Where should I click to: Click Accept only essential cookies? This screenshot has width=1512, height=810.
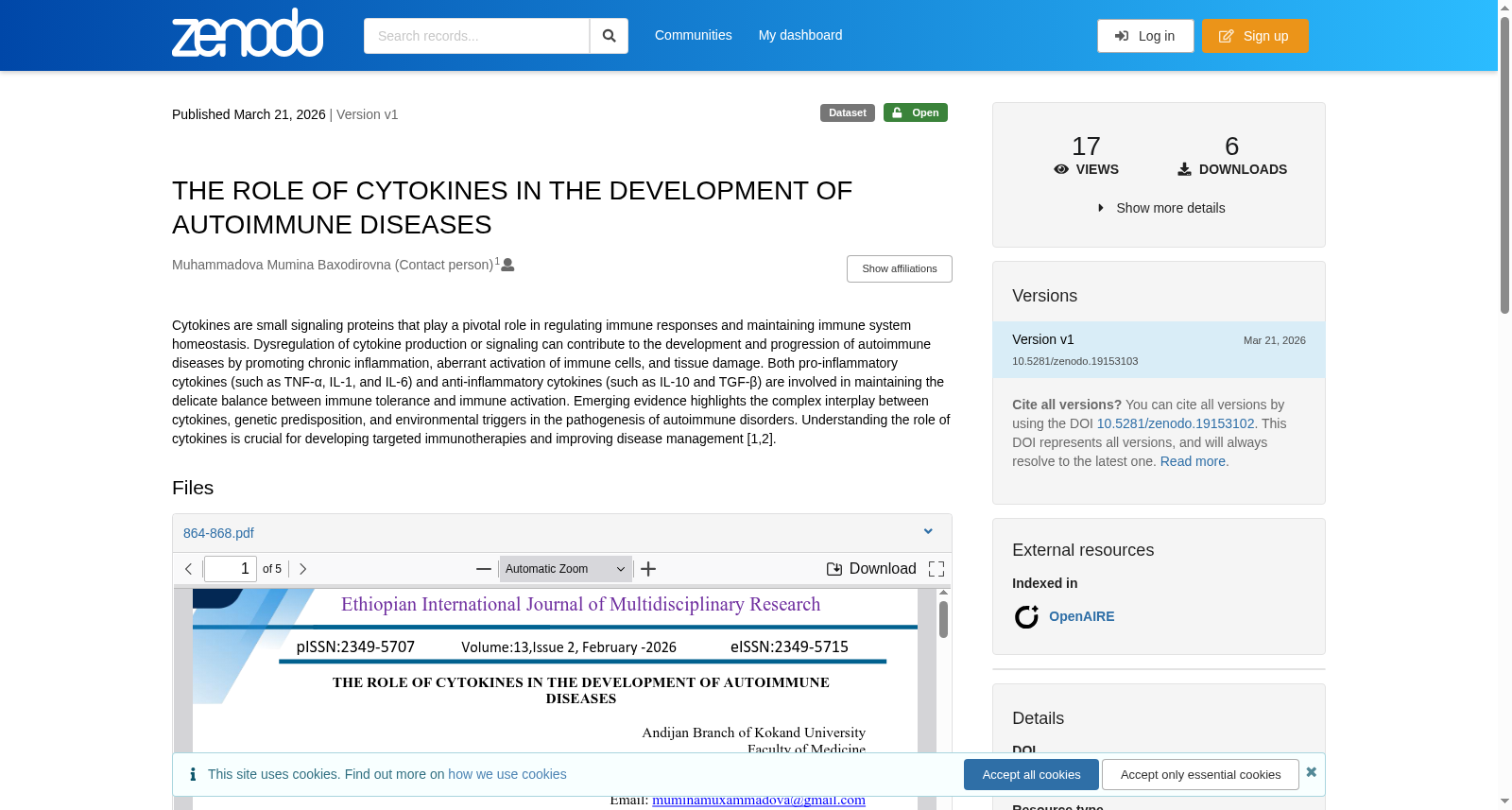pyautogui.click(x=1200, y=775)
